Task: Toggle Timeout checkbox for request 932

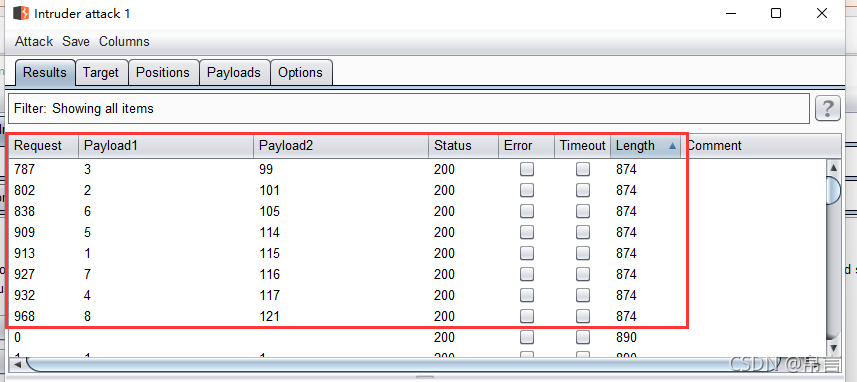Action: coord(583,296)
